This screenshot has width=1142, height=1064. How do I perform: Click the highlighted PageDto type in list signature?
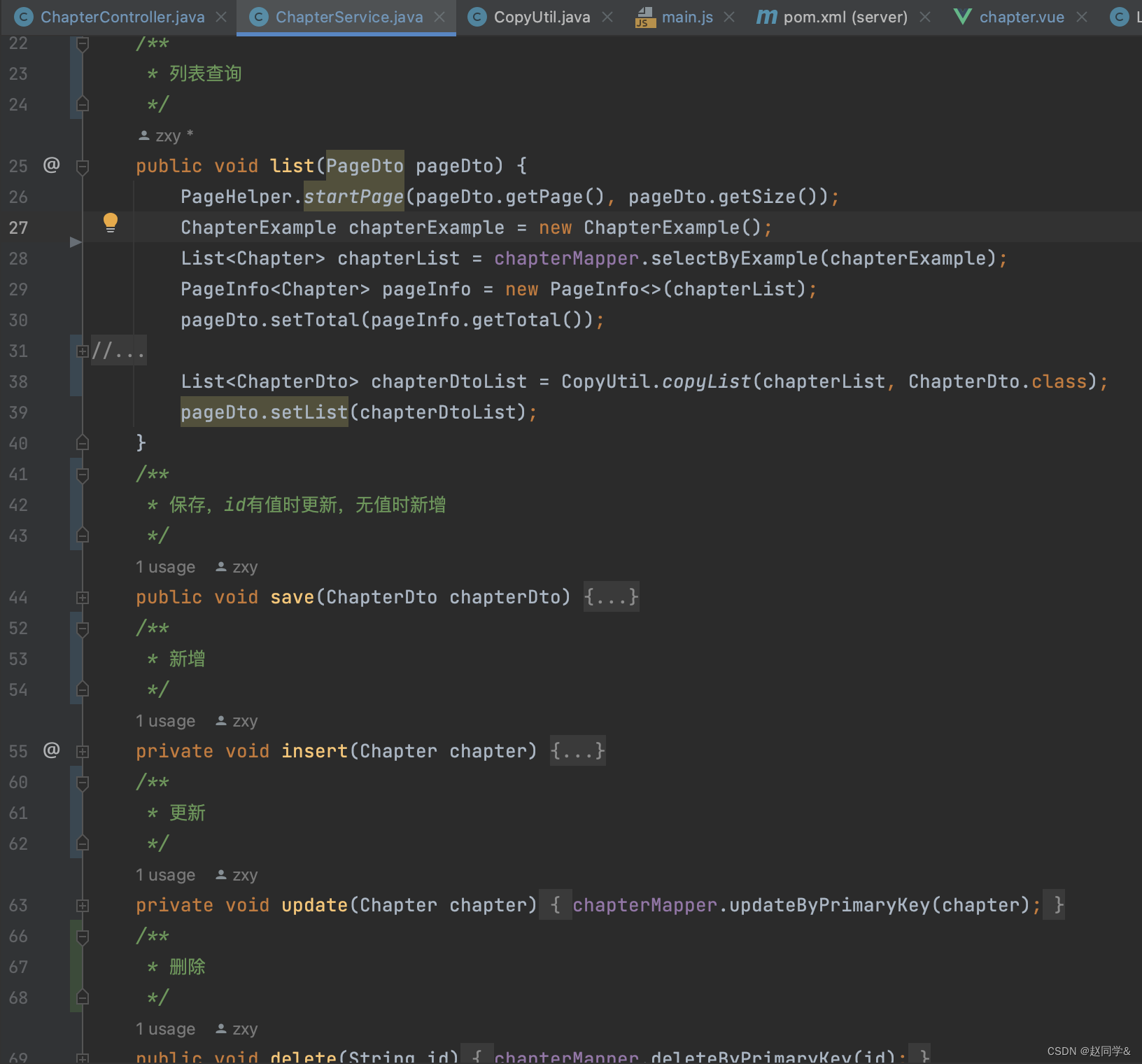[365, 166]
